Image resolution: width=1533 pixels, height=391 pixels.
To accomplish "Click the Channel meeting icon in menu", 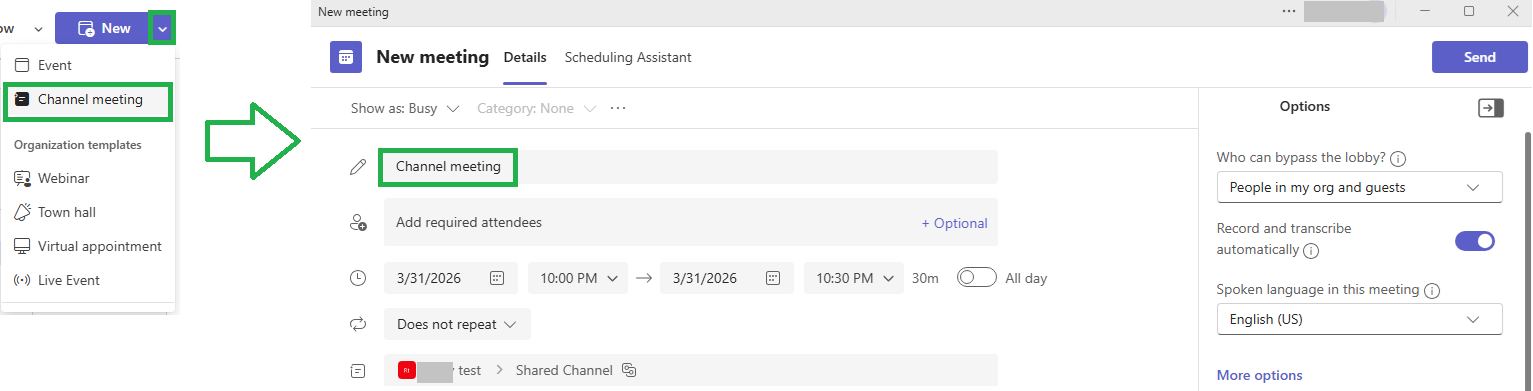I will click(22, 100).
